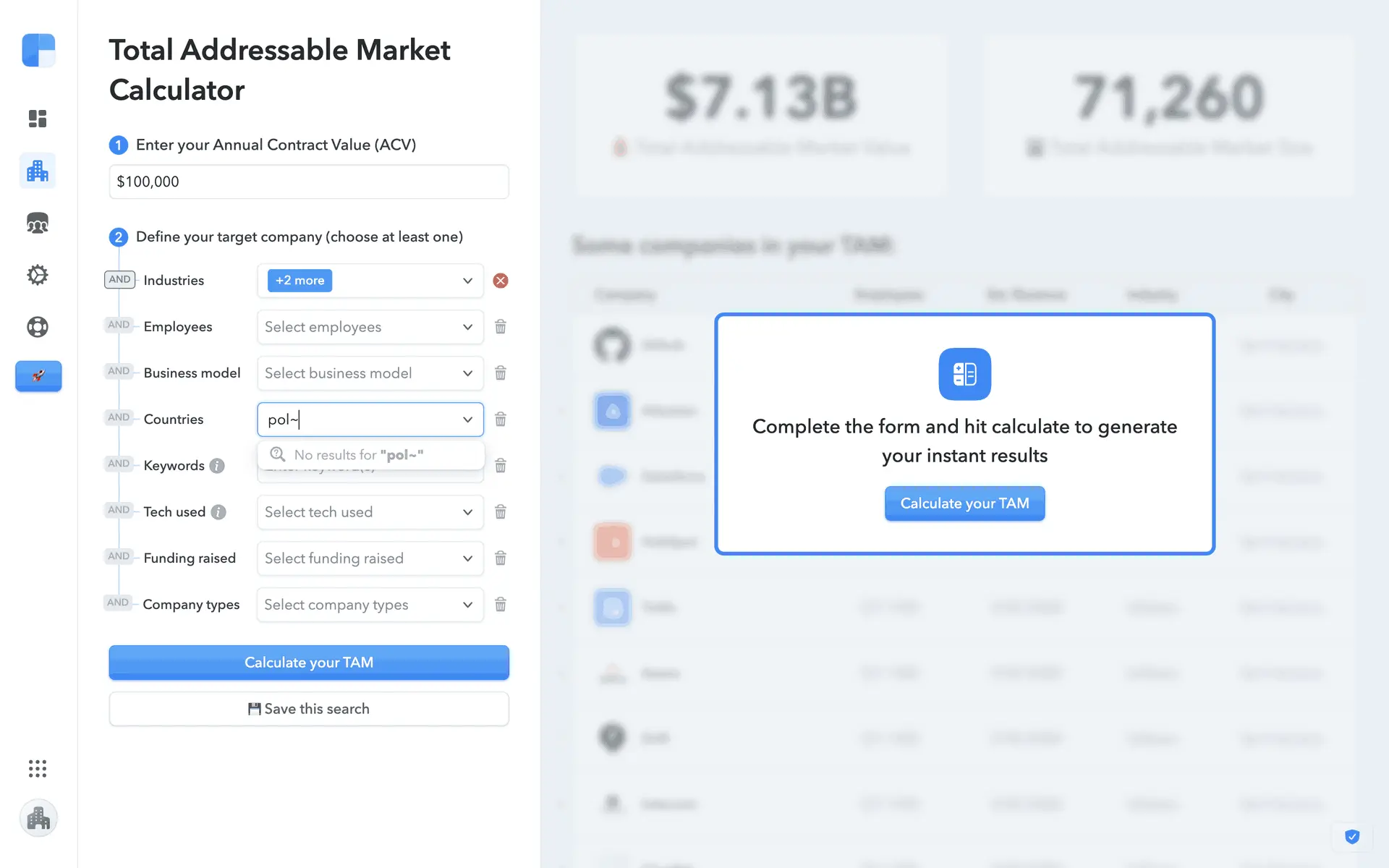This screenshot has height=868, width=1389.
Task: Expand the Select employees dropdown
Action: click(370, 327)
